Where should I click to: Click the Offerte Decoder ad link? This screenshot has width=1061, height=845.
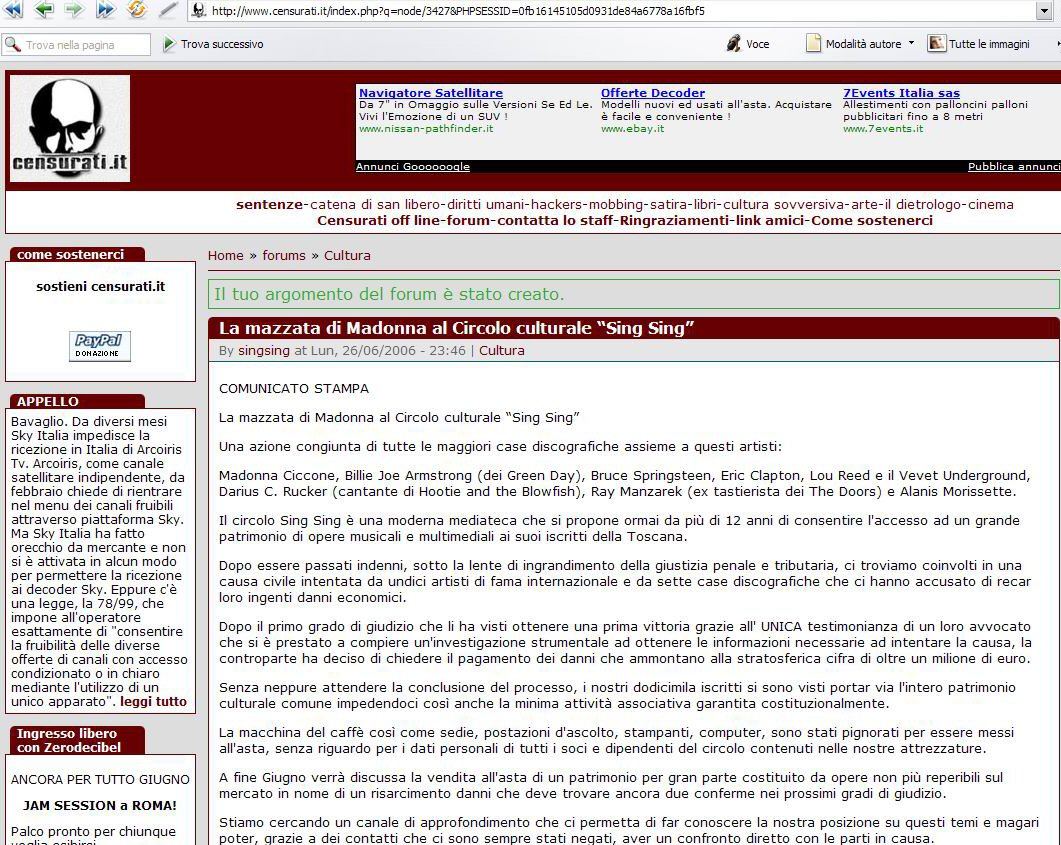pyautogui.click(x=652, y=93)
